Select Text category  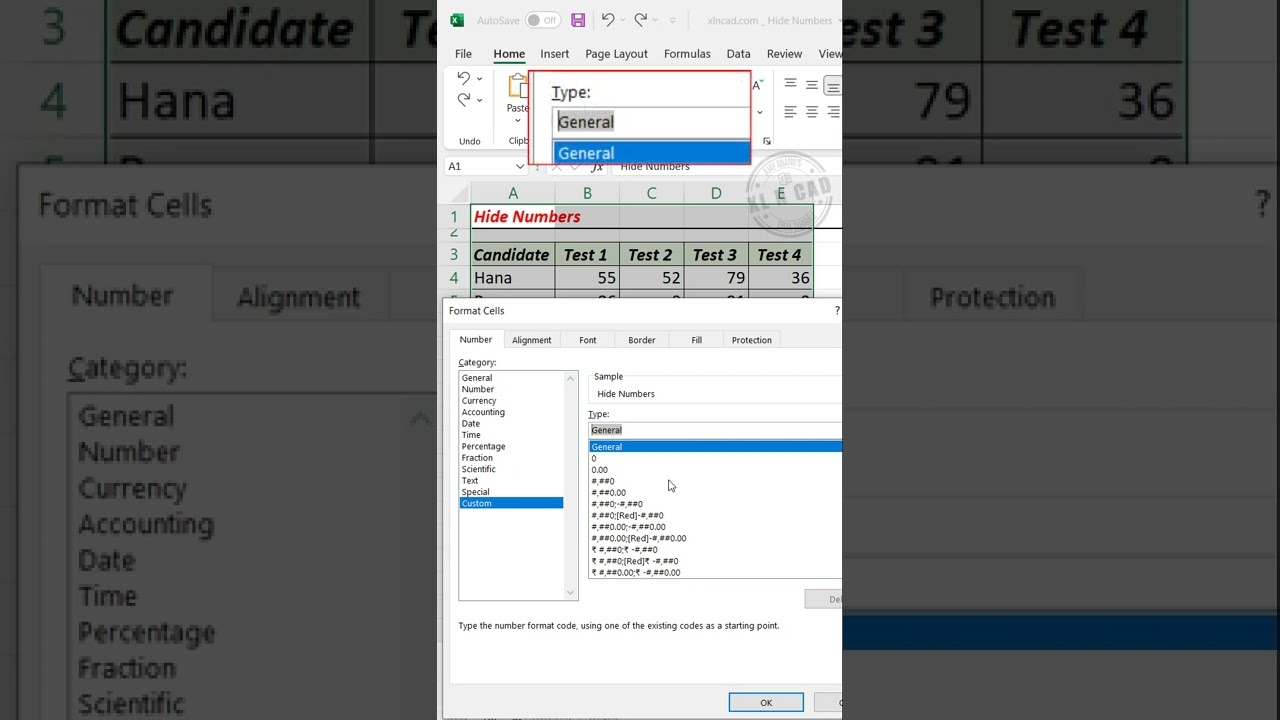tap(511, 481)
